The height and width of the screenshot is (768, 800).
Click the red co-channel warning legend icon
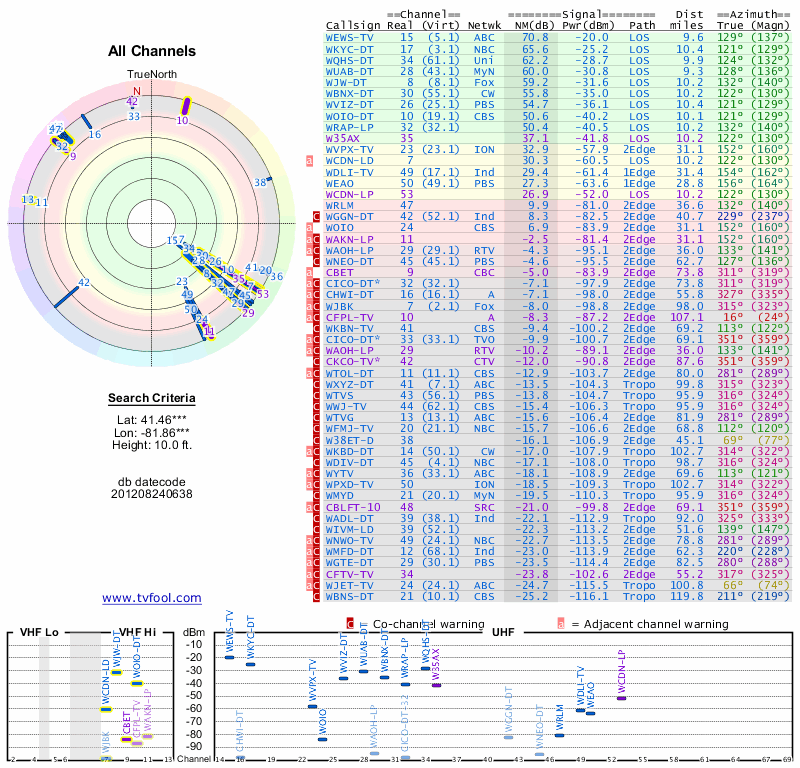(350, 624)
